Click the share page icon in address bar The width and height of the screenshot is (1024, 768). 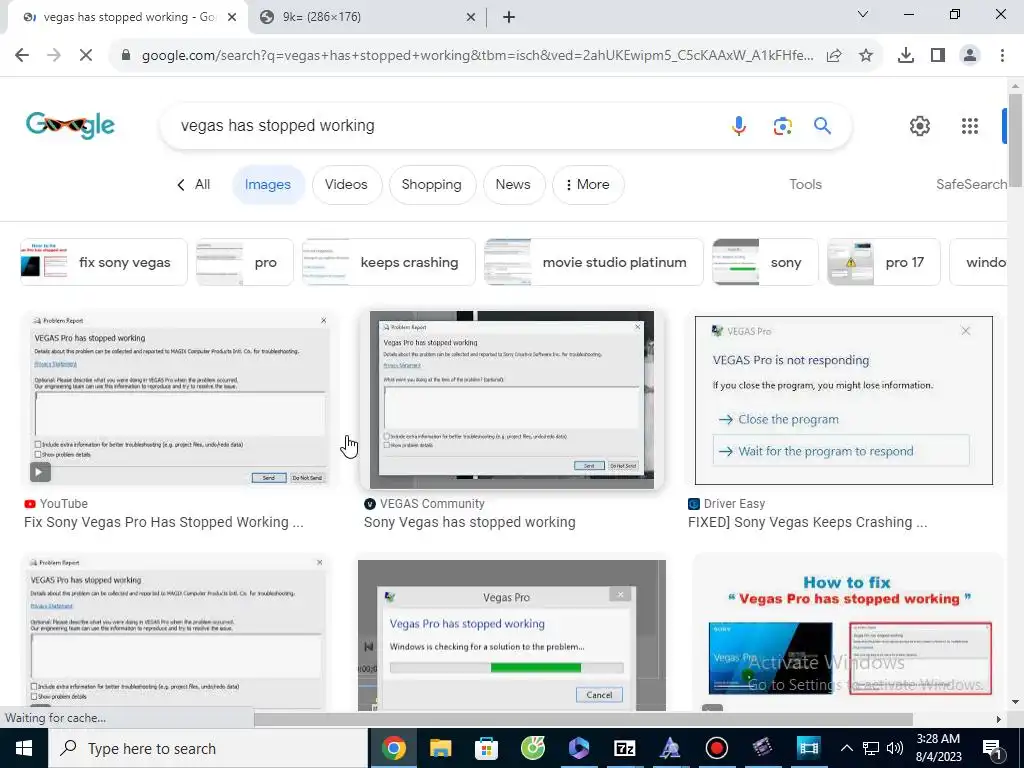[834, 56]
